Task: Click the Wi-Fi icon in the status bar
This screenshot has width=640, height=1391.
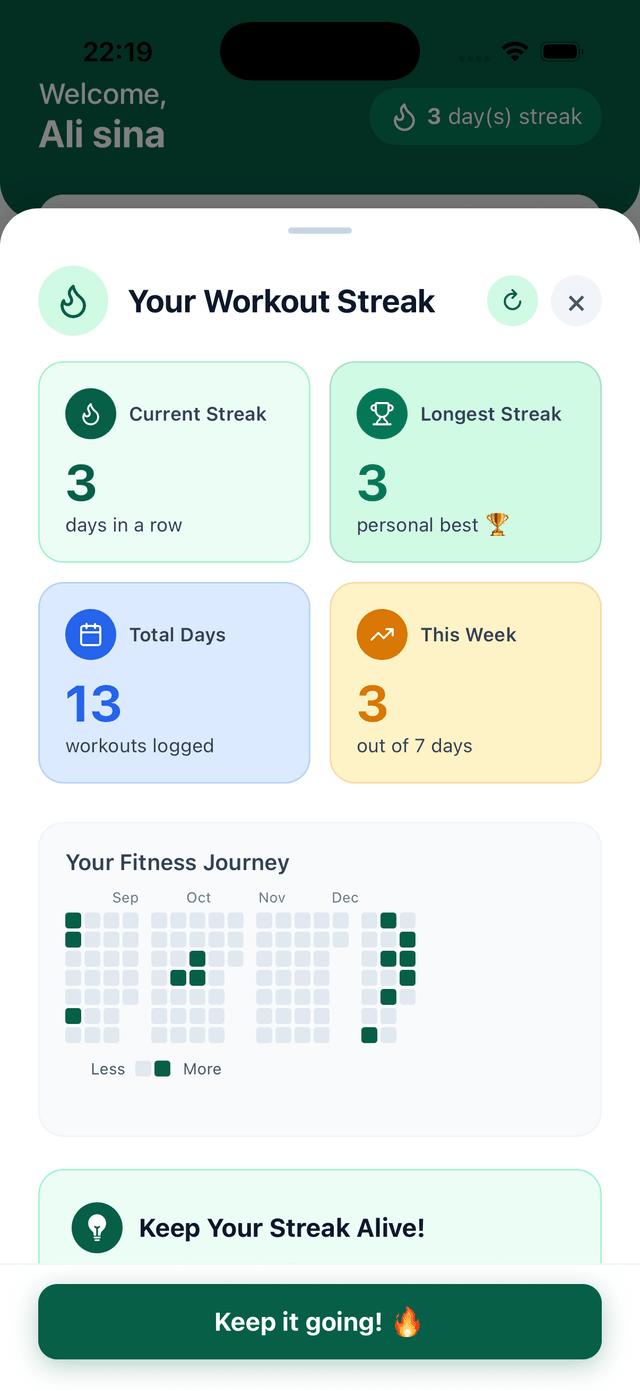Action: (x=514, y=50)
